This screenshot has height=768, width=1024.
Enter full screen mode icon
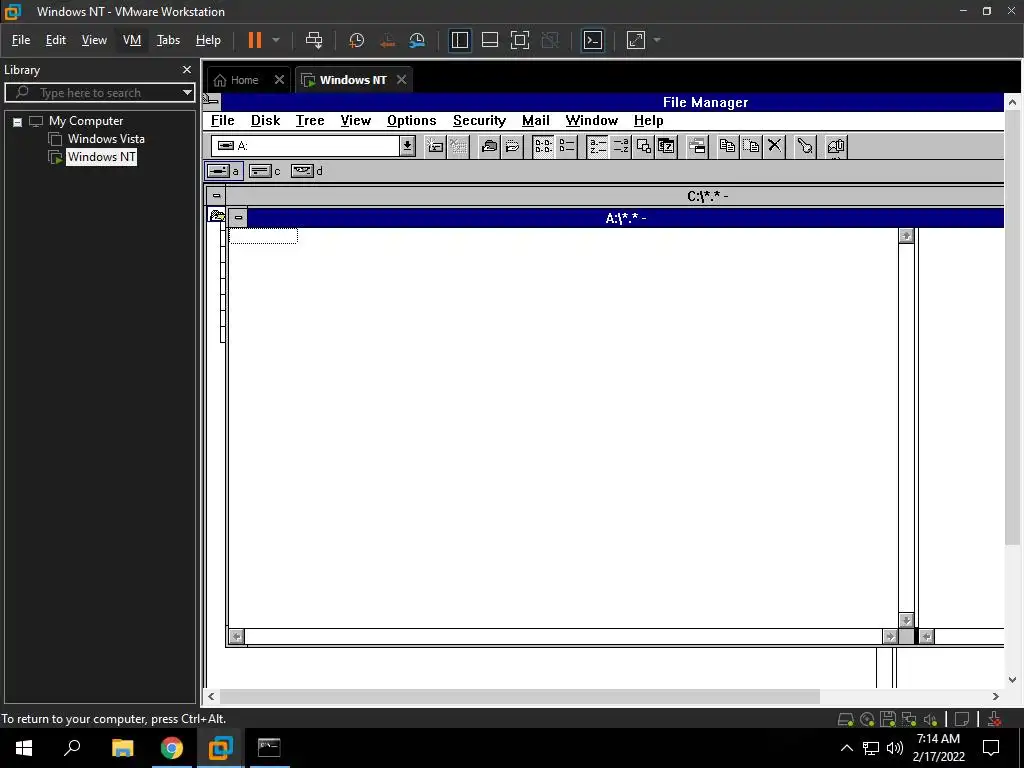[x=520, y=40]
